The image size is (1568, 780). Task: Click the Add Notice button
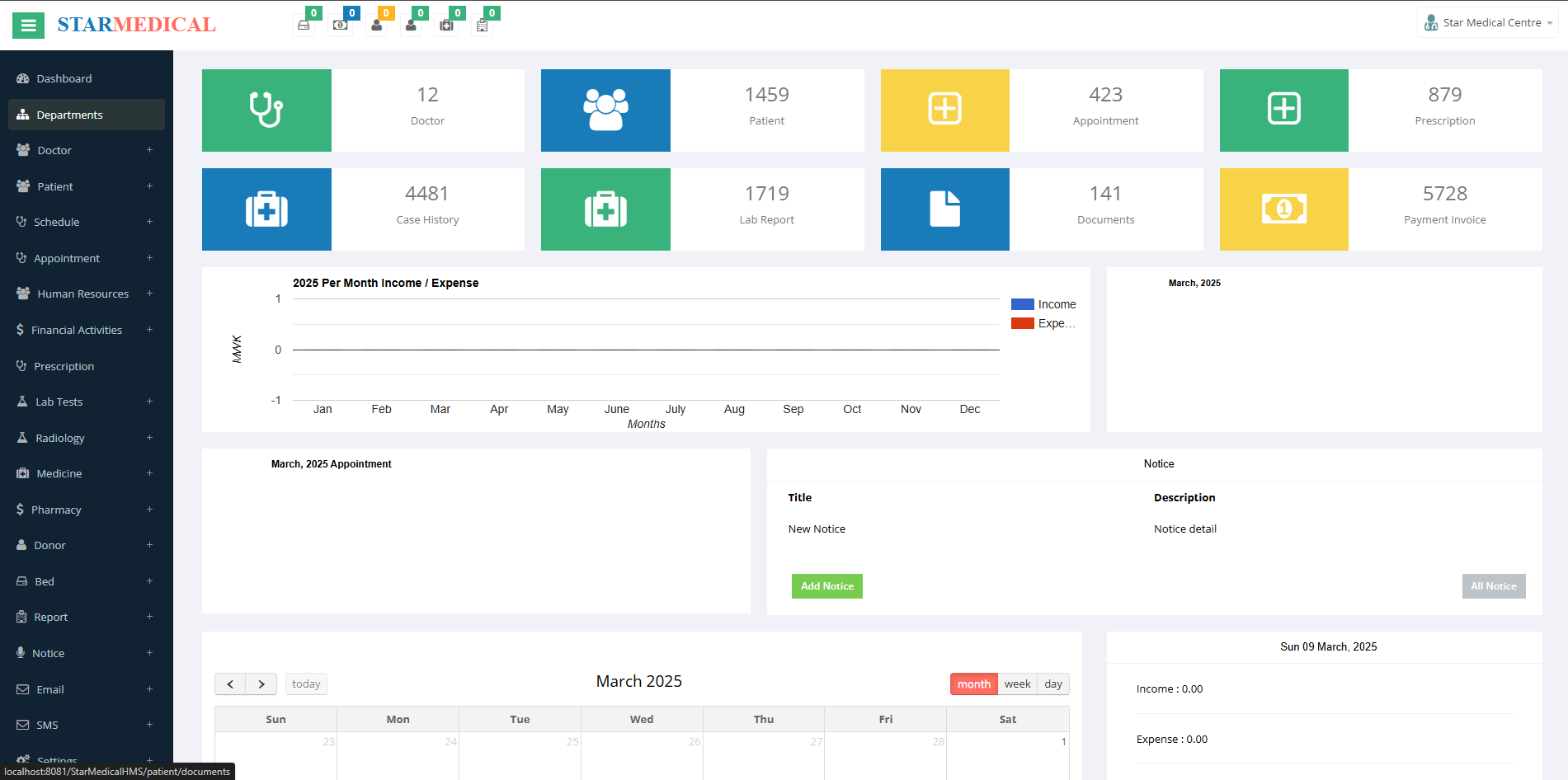coord(826,586)
